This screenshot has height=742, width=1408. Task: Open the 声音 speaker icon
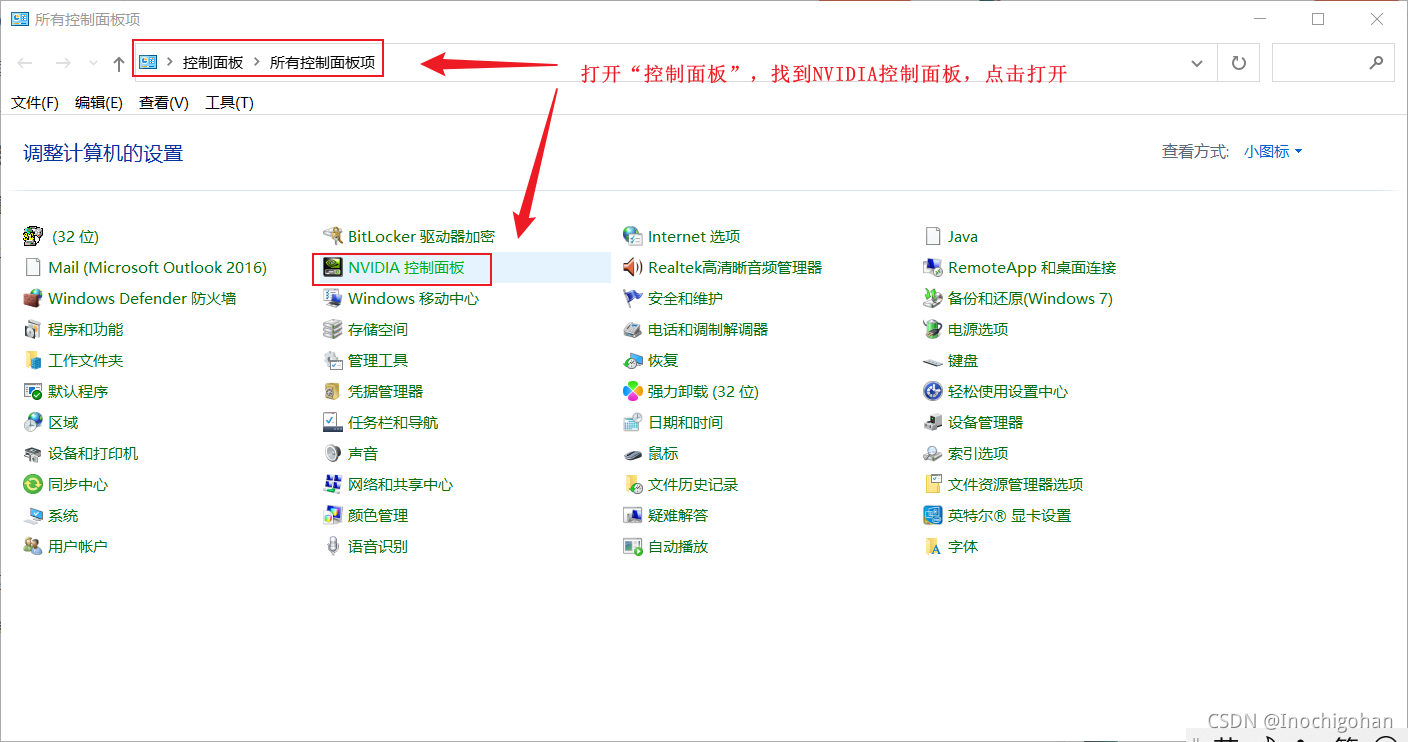[333, 454]
